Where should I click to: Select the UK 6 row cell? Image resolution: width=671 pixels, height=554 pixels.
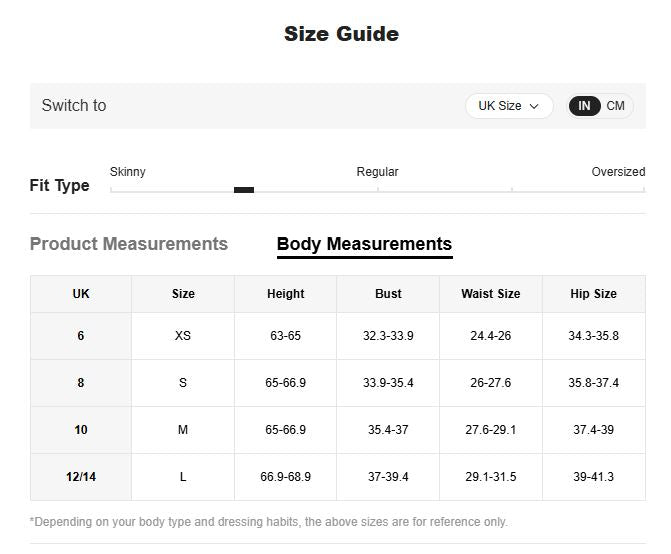point(81,336)
